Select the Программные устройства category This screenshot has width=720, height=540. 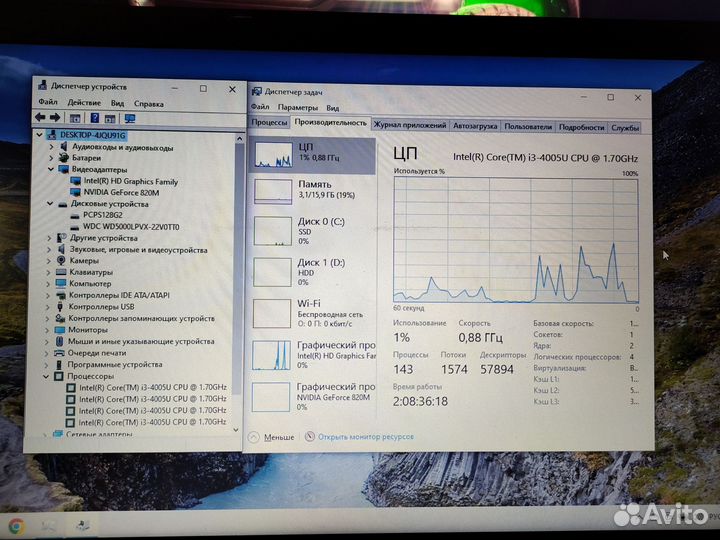115,364
